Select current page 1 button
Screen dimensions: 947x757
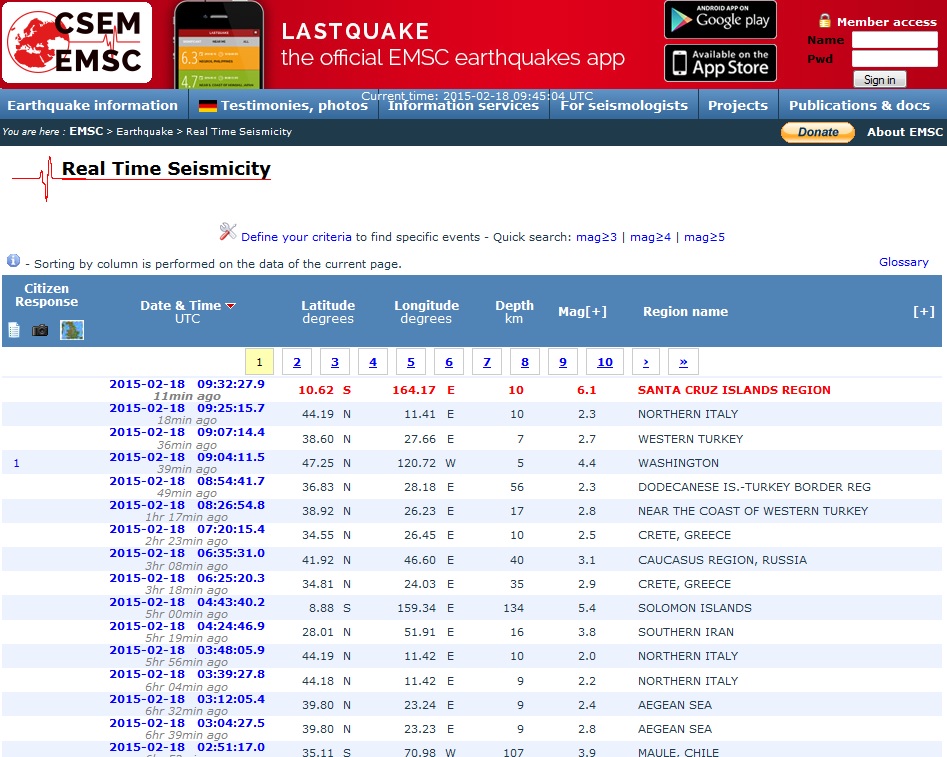259,362
